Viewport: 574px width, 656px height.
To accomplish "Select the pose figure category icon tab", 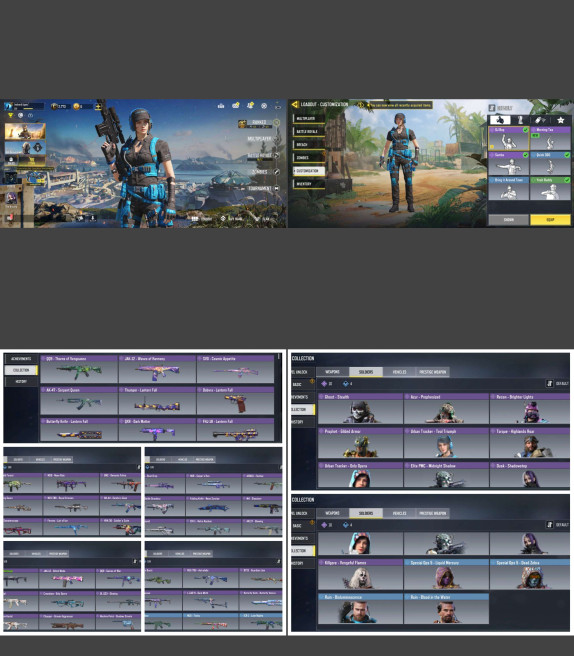I will tap(520, 120).
